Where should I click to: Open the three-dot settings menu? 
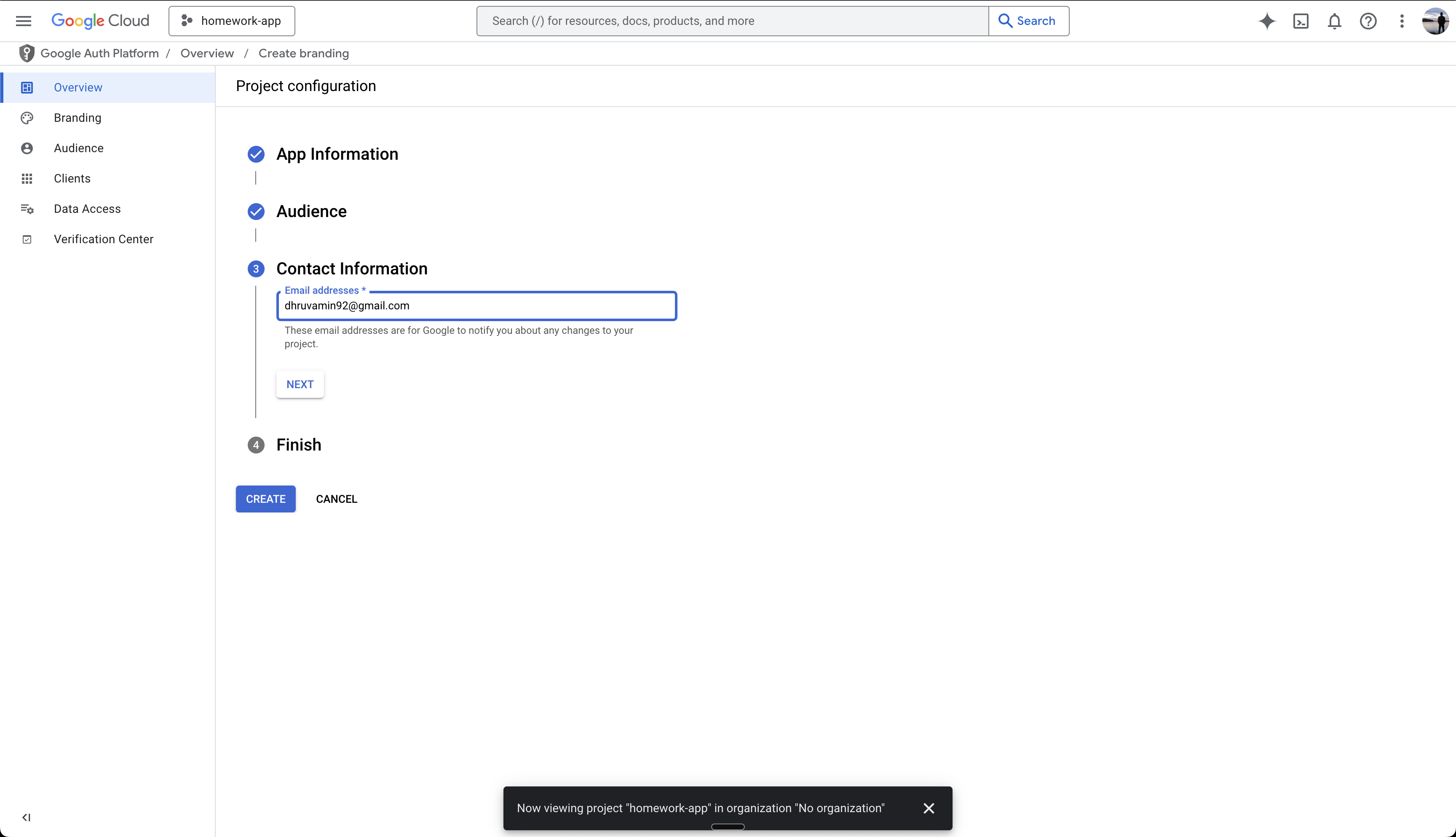(1402, 21)
